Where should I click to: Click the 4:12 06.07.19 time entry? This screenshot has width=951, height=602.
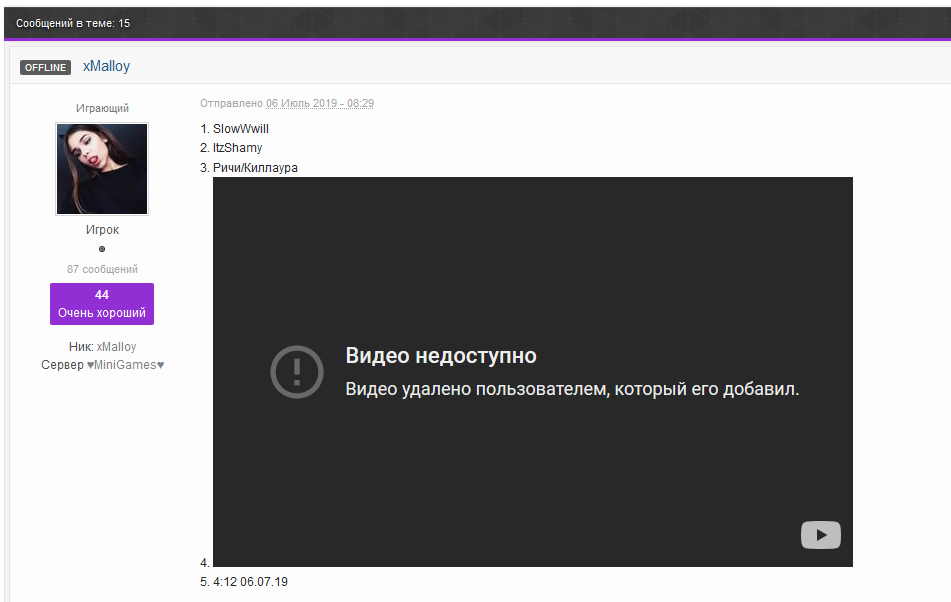pyautogui.click(x=250, y=582)
